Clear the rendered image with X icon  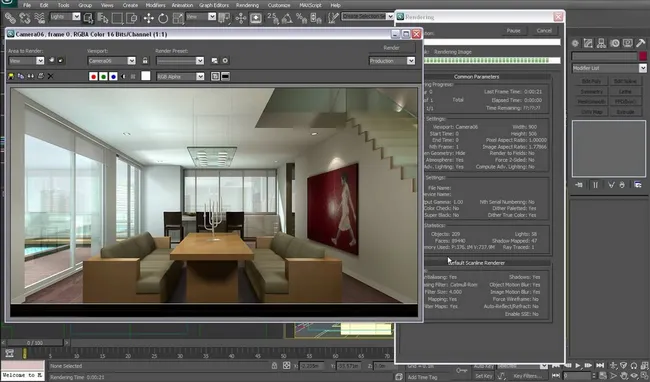click(50, 76)
